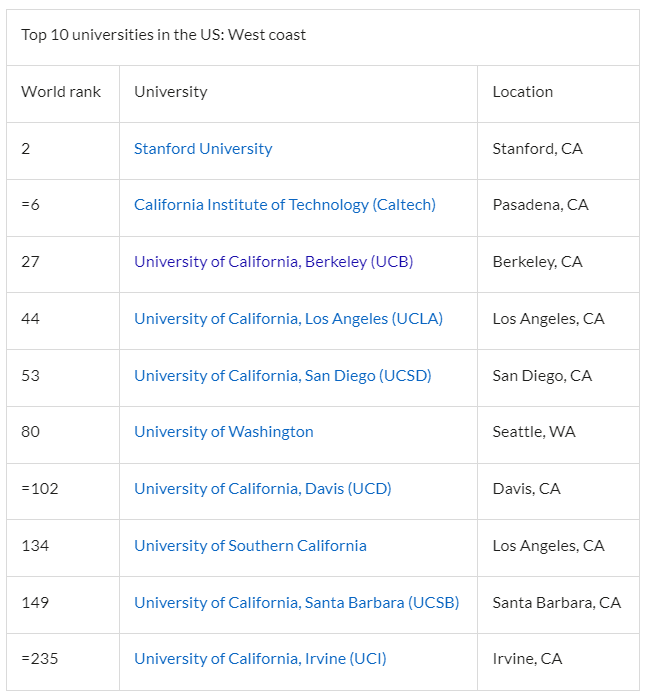Viewport: 646px width, 693px height.
Task: Click California Institute of Technology (Caltech) link
Action: pos(285,205)
